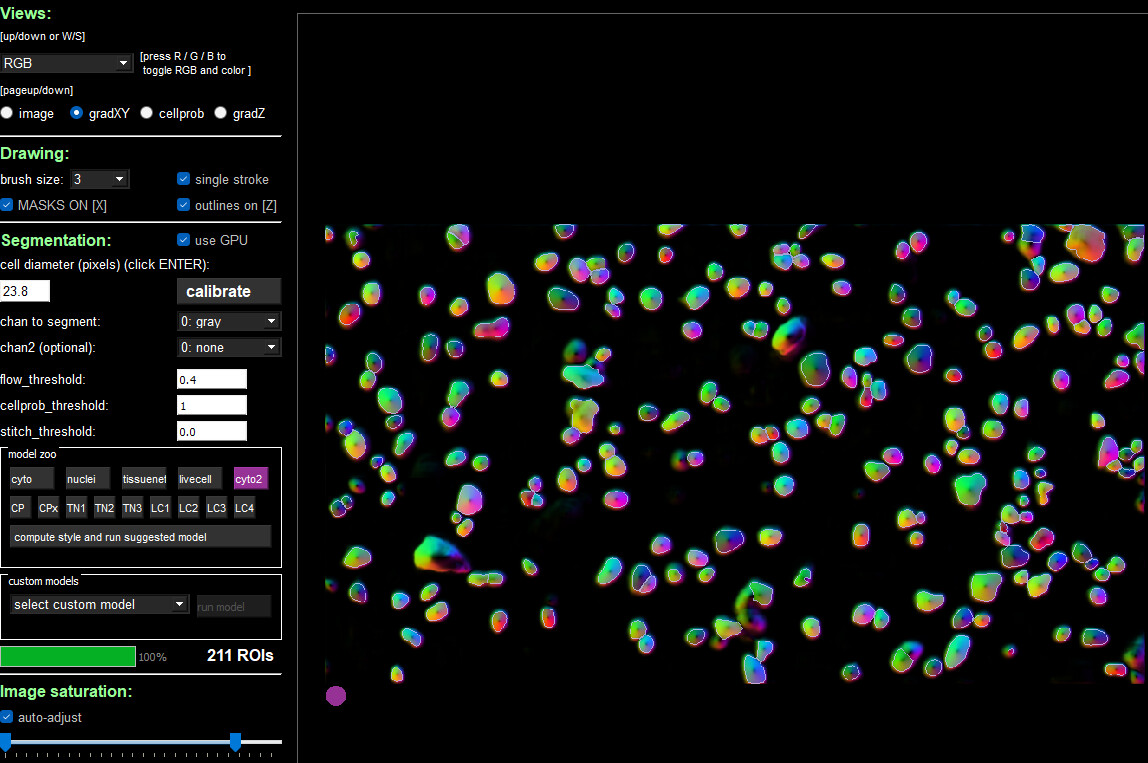Run the nuclei model from model zoo
Image resolution: width=1148 pixels, height=763 pixels.
click(87, 479)
